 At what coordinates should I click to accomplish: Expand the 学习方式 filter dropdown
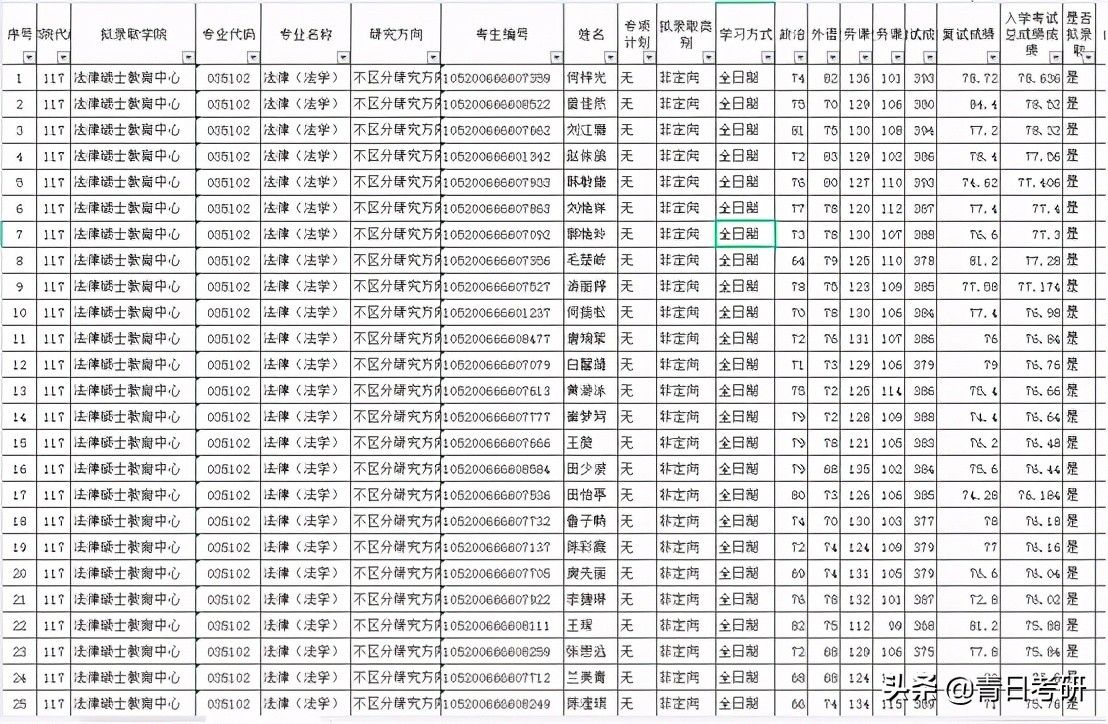click(x=767, y=57)
